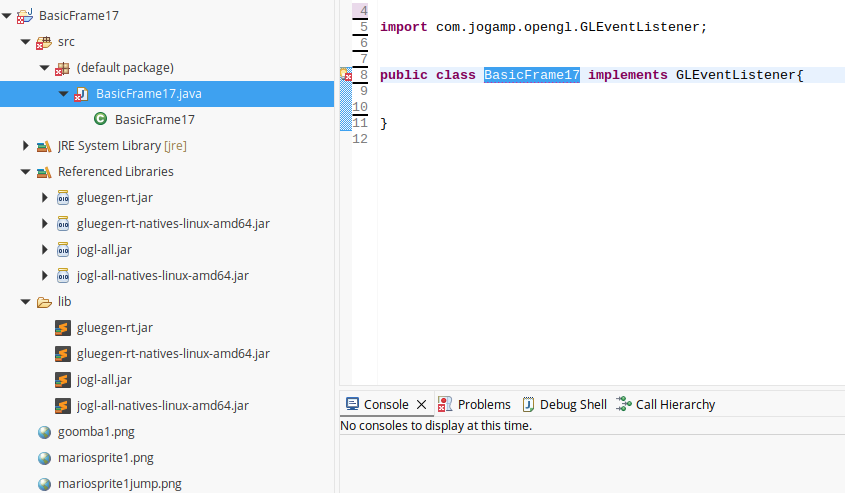This screenshot has height=493, width=845.
Task: Click the highlighted BasicFrame17 class name in editor
Action: point(532,75)
